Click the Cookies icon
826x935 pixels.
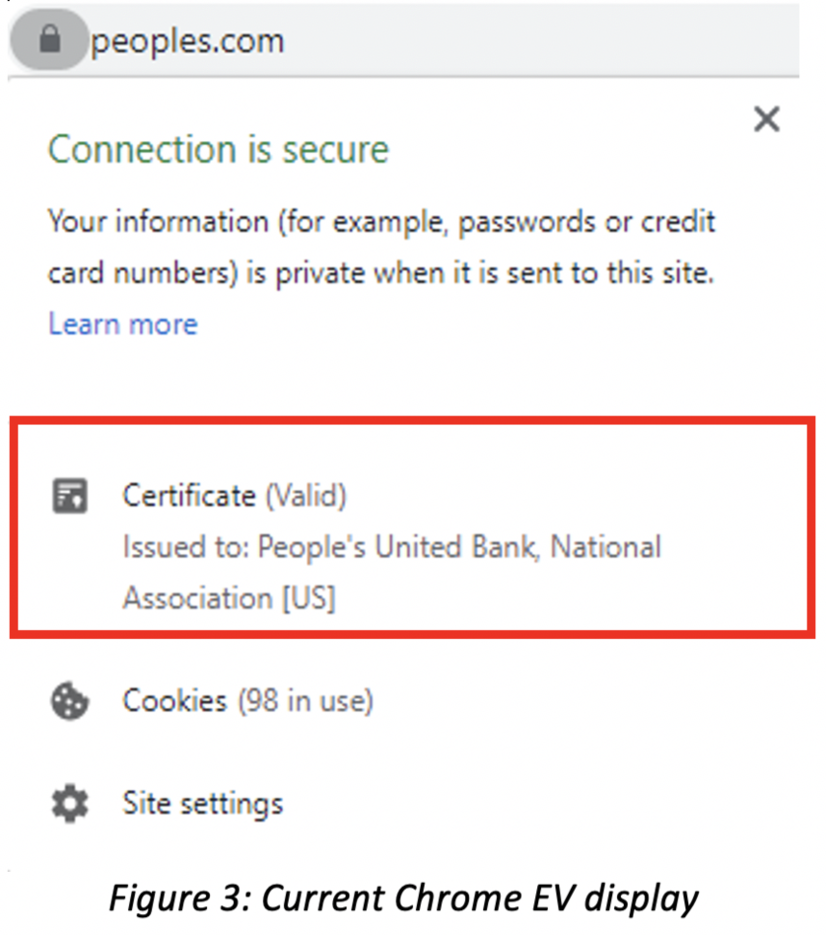[x=70, y=701]
